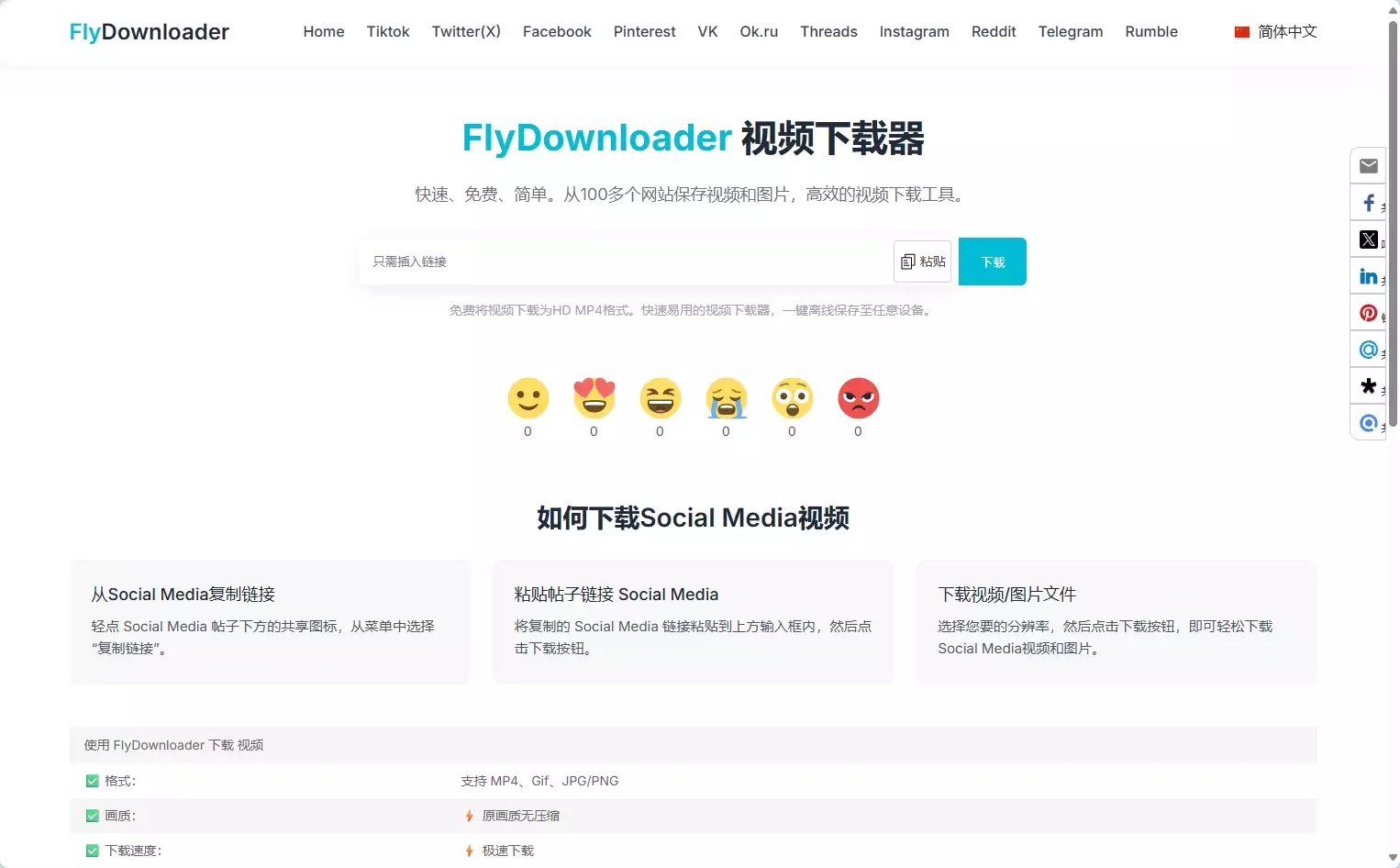Click the crying face reaction emoji
Screen dimensions: 1400x868
pos(726,398)
